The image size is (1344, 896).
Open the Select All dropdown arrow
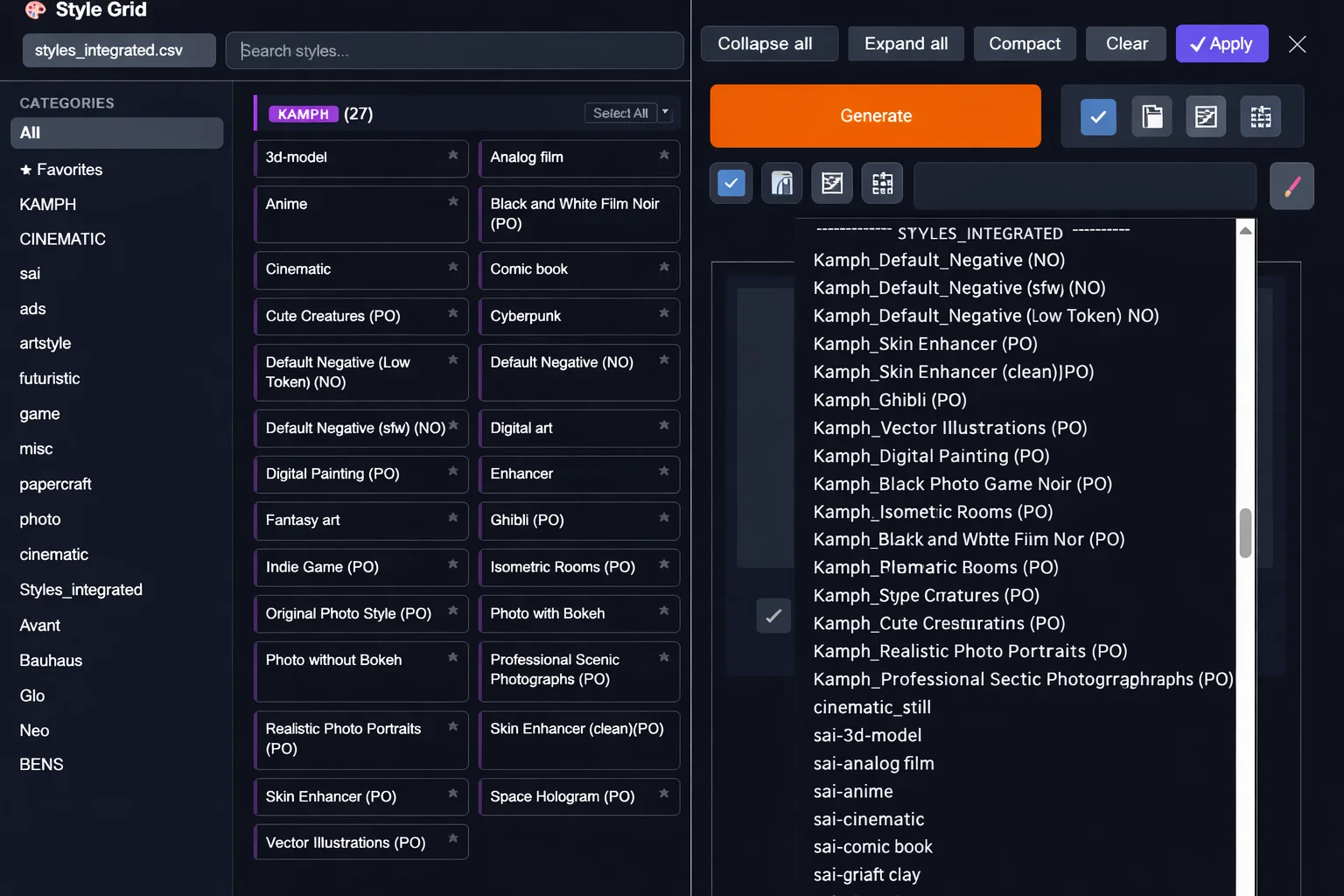pos(665,112)
